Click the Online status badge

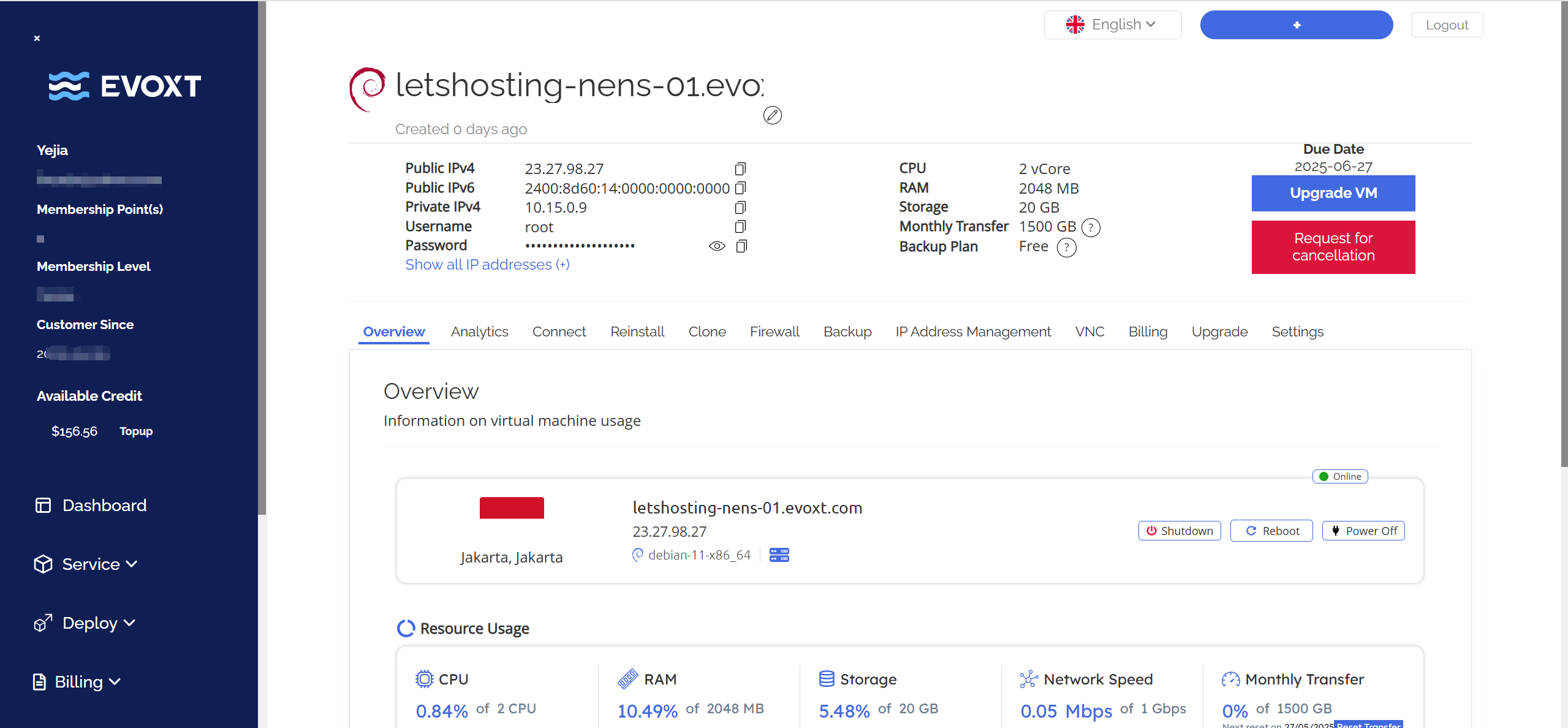click(1340, 477)
